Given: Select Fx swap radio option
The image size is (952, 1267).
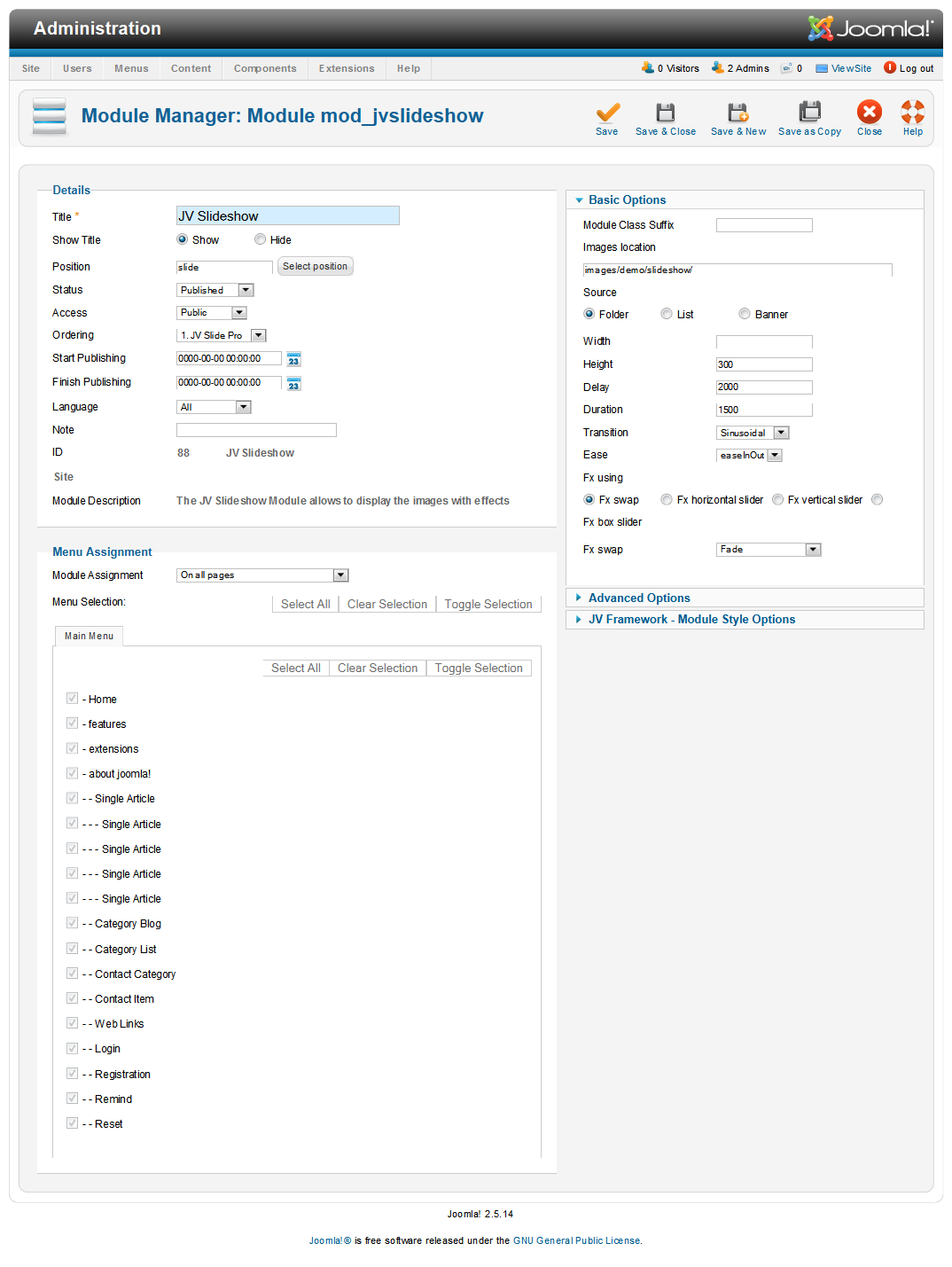Looking at the screenshot, I should click(589, 499).
